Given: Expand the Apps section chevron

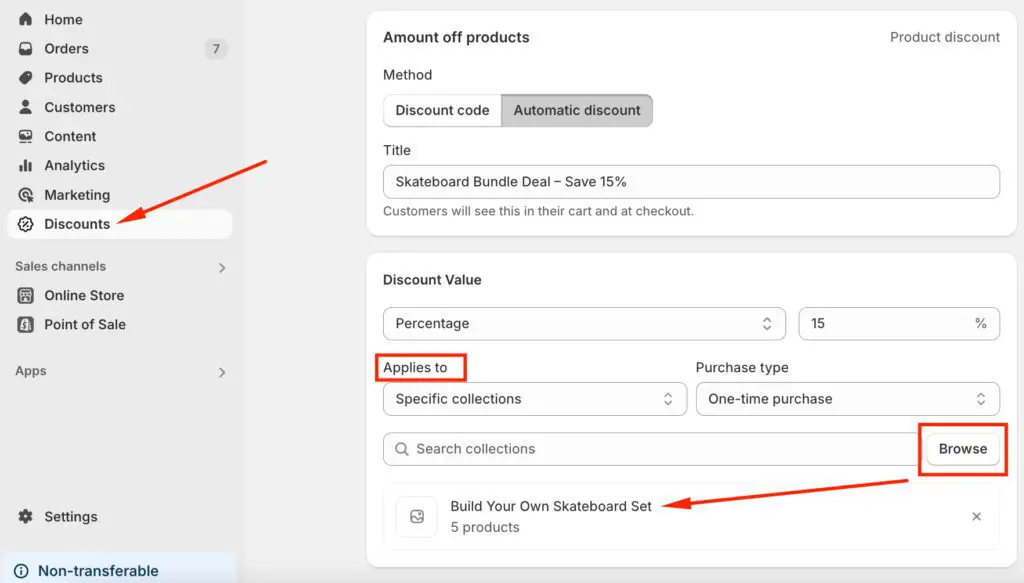Looking at the screenshot, I should pos(222,372).
